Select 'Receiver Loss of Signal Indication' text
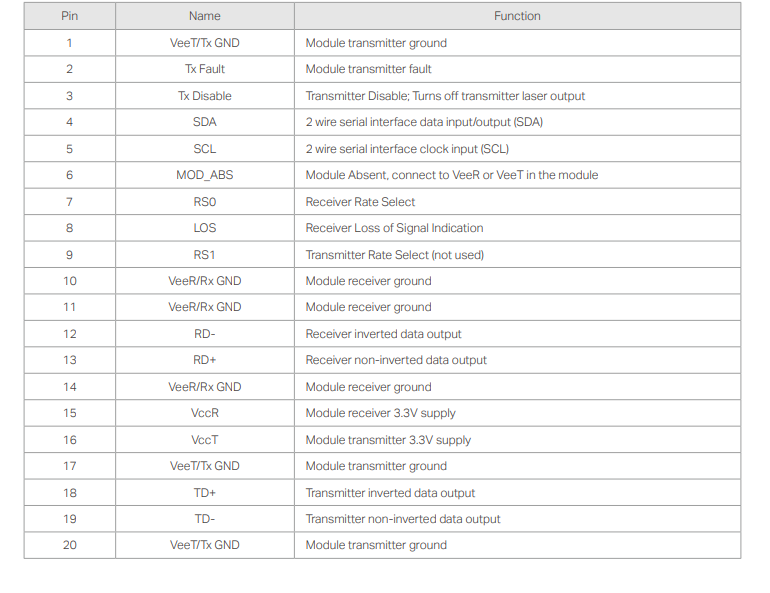 (394, 228)
